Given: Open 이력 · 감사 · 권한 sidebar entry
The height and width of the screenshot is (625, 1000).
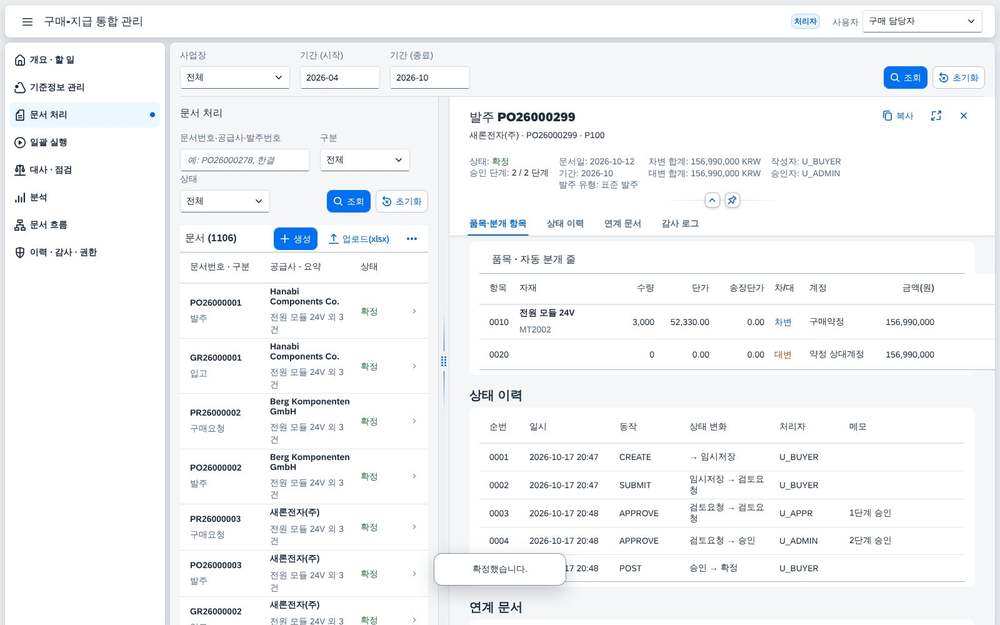Looking at the screenshot, I should 85,252.
